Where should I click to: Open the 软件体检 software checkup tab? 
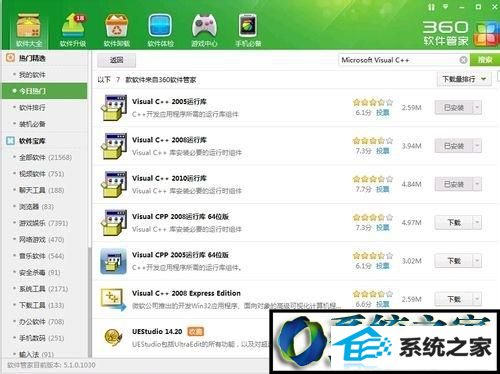point(160,30)
